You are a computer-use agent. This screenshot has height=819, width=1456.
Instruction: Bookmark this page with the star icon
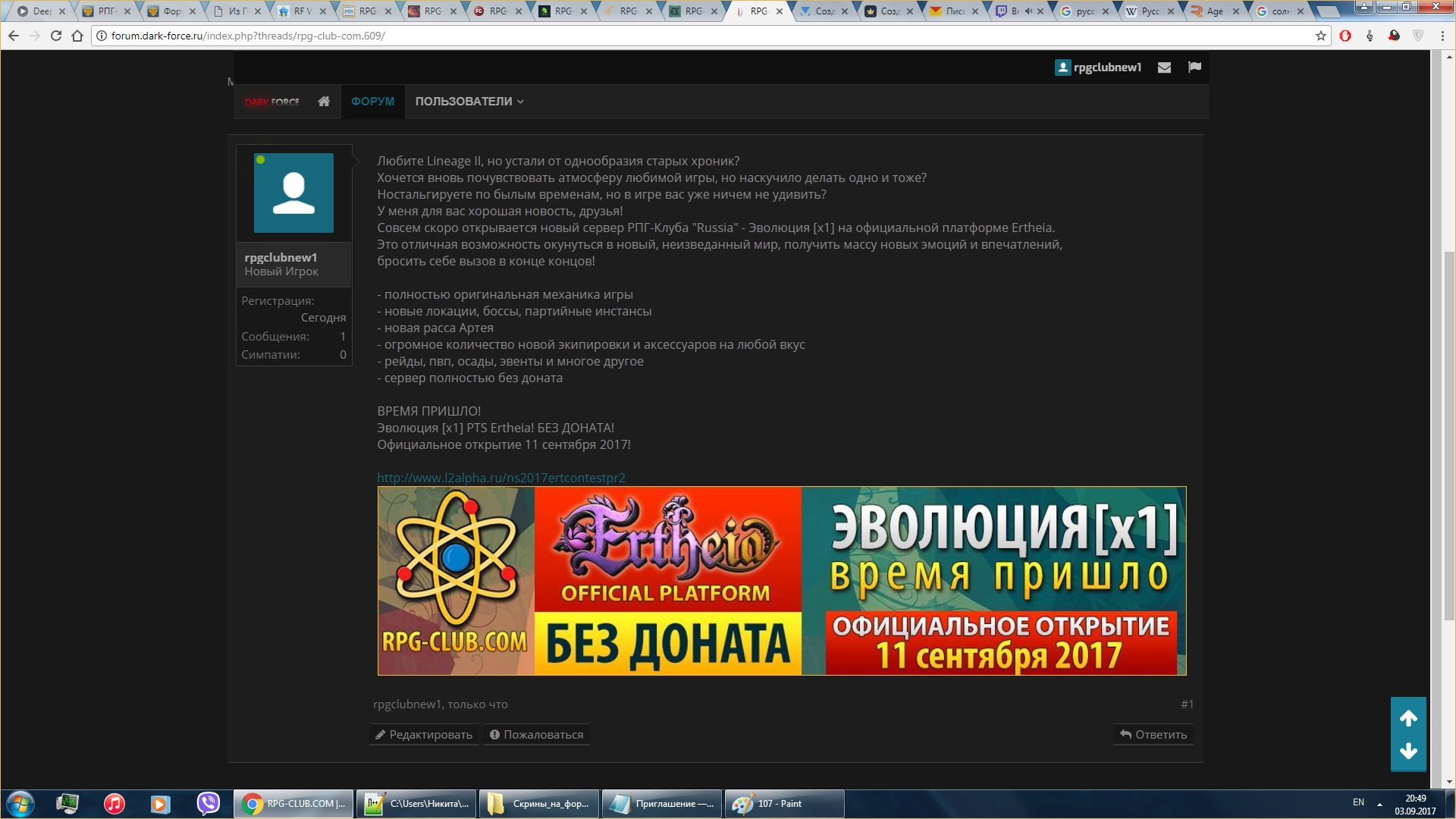pyautogui.click(x=1321, y=36)
